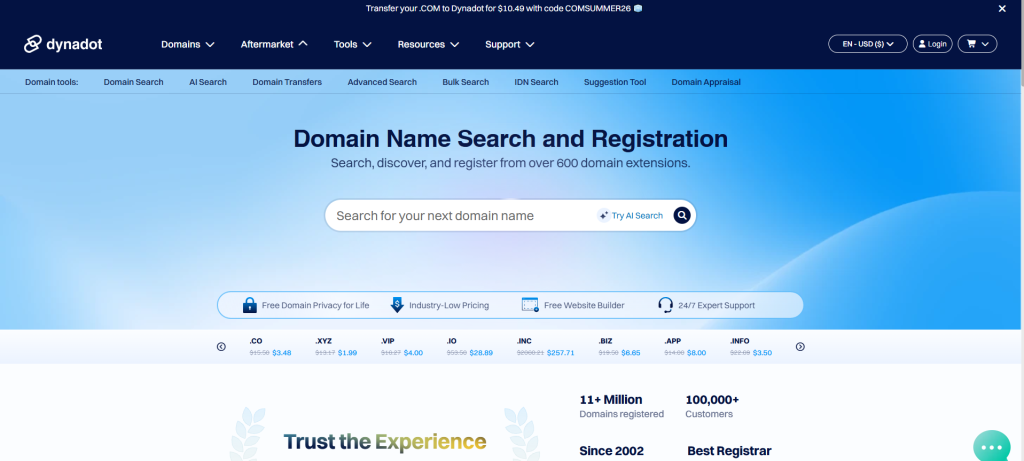Collapse the Aftermarket menu
Image resolution: width=1024 pixels, height=461 pixels.
pos(274,44)
